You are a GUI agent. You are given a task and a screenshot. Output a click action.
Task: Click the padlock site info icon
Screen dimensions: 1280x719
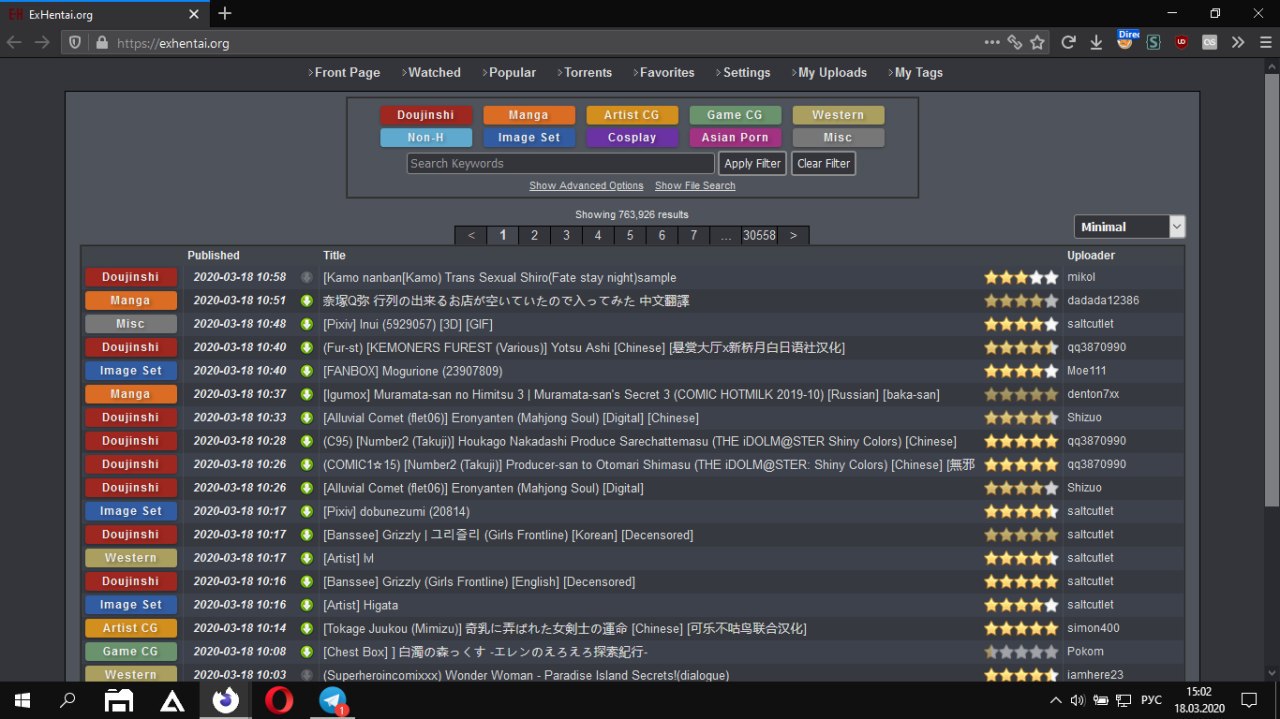click(101, 43)
